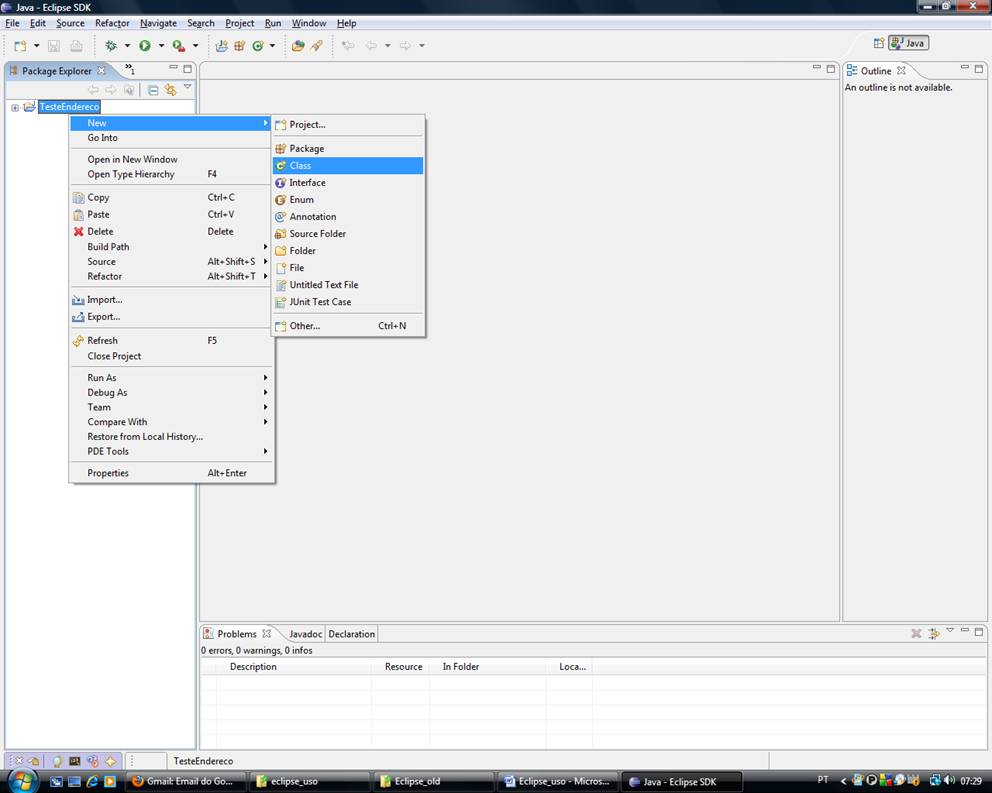Choose Untitled Text File in submenu
The image size is (992, 793).
[x=348, y=285]
